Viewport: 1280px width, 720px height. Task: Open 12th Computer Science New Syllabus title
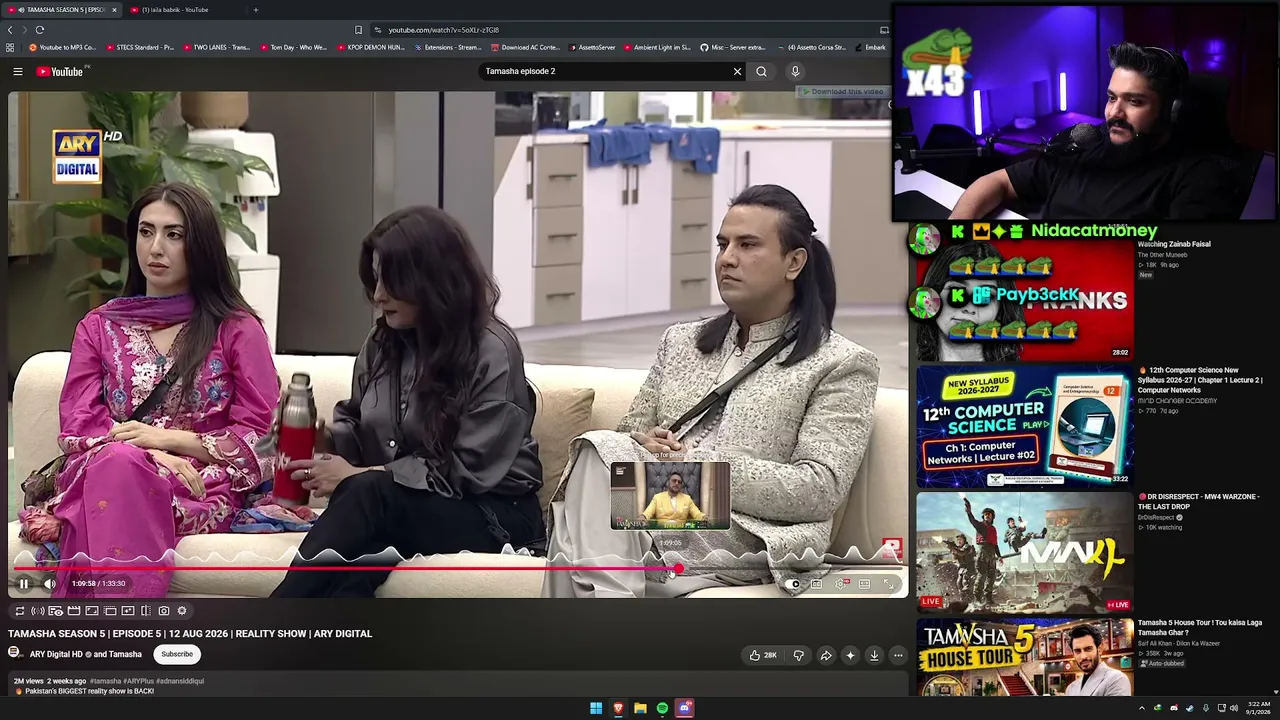click(1200, 379)
